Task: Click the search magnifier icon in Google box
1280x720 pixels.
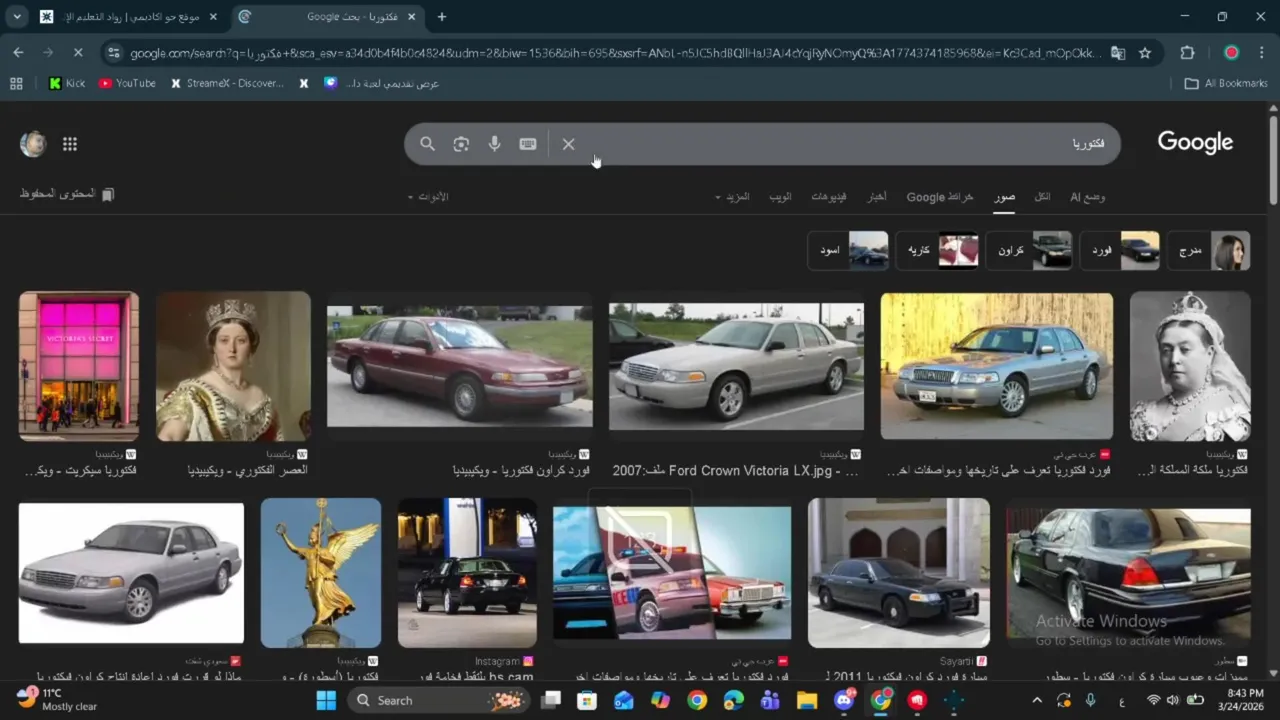Action: coord(427,144)
